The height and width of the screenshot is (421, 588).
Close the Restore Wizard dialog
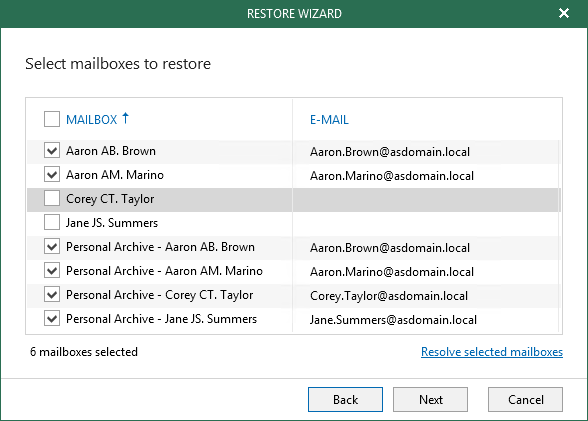pyautogui.click(x=564, y=13)
